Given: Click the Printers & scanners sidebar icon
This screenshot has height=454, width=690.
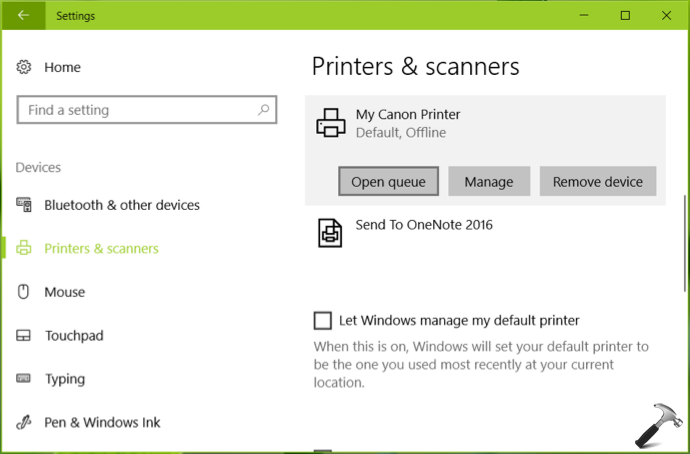Looking at the screenshot, I should pyautogui.click(x=24, y=249).
